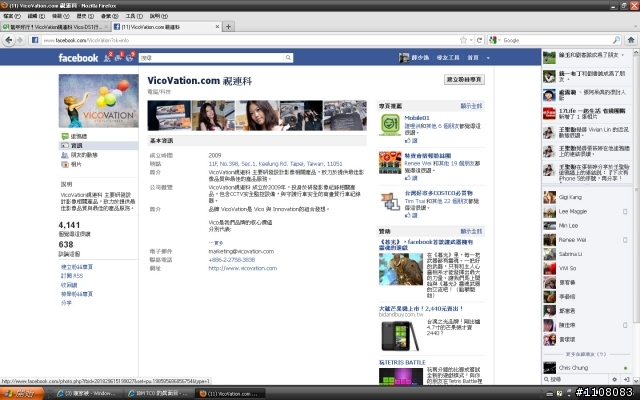Expand the 'more' link in description
Image resolution: width=640 pixels, height=400 pixels.
point(216,243)
